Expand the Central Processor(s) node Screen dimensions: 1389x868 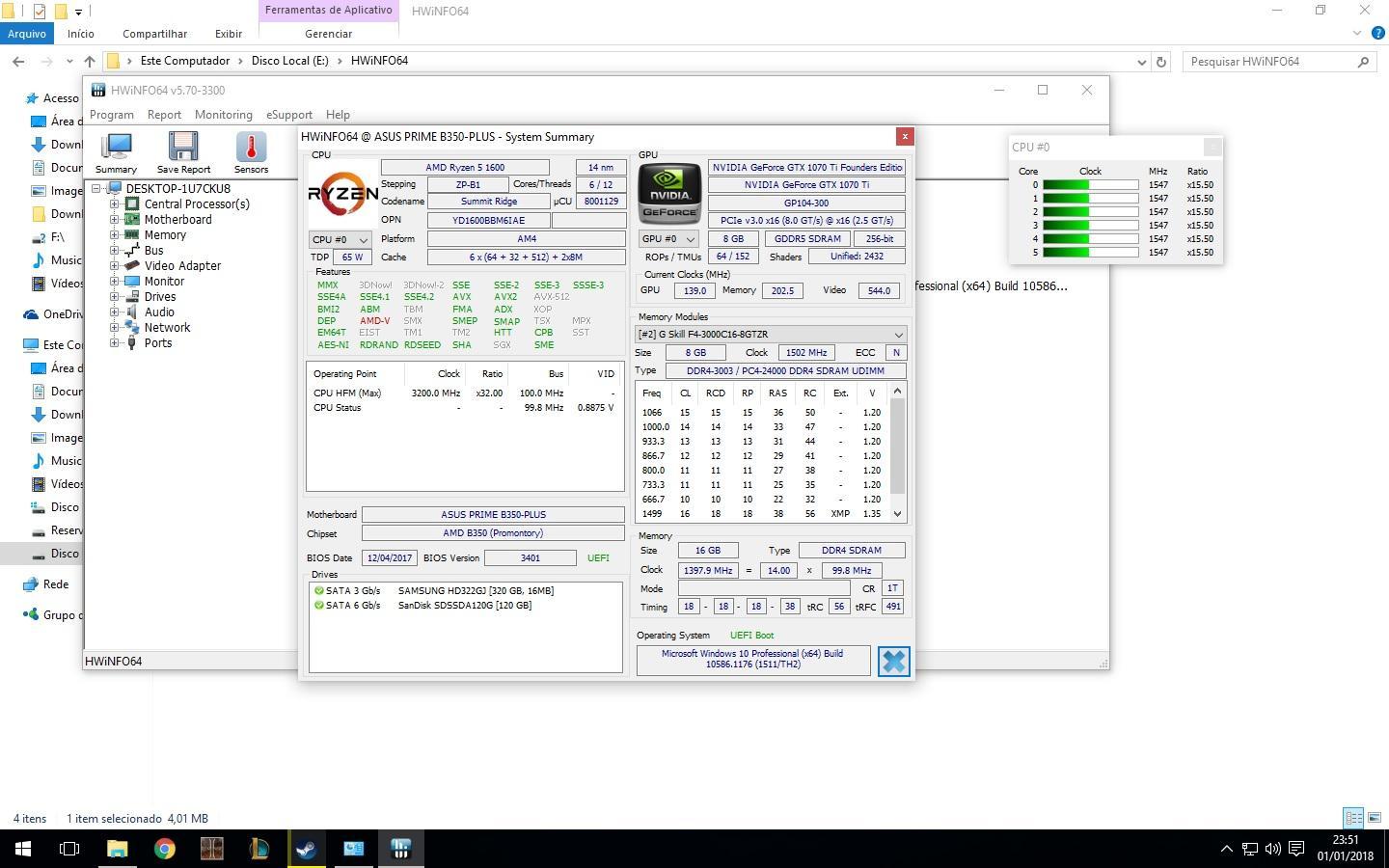(x=114, y=204)
